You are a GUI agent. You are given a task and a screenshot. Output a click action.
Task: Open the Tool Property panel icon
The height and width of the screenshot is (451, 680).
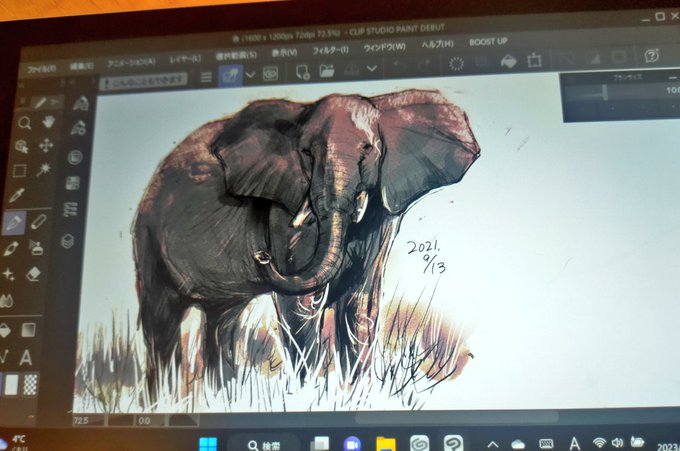pos(78,128)
